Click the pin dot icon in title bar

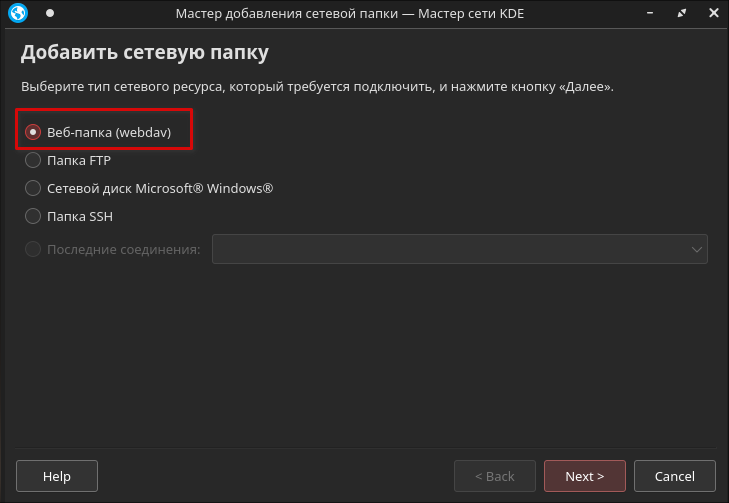tap(50, 14)
